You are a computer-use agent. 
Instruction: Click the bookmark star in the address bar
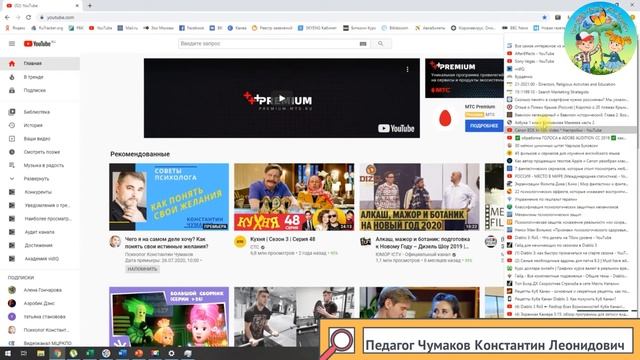pos(544,18)
